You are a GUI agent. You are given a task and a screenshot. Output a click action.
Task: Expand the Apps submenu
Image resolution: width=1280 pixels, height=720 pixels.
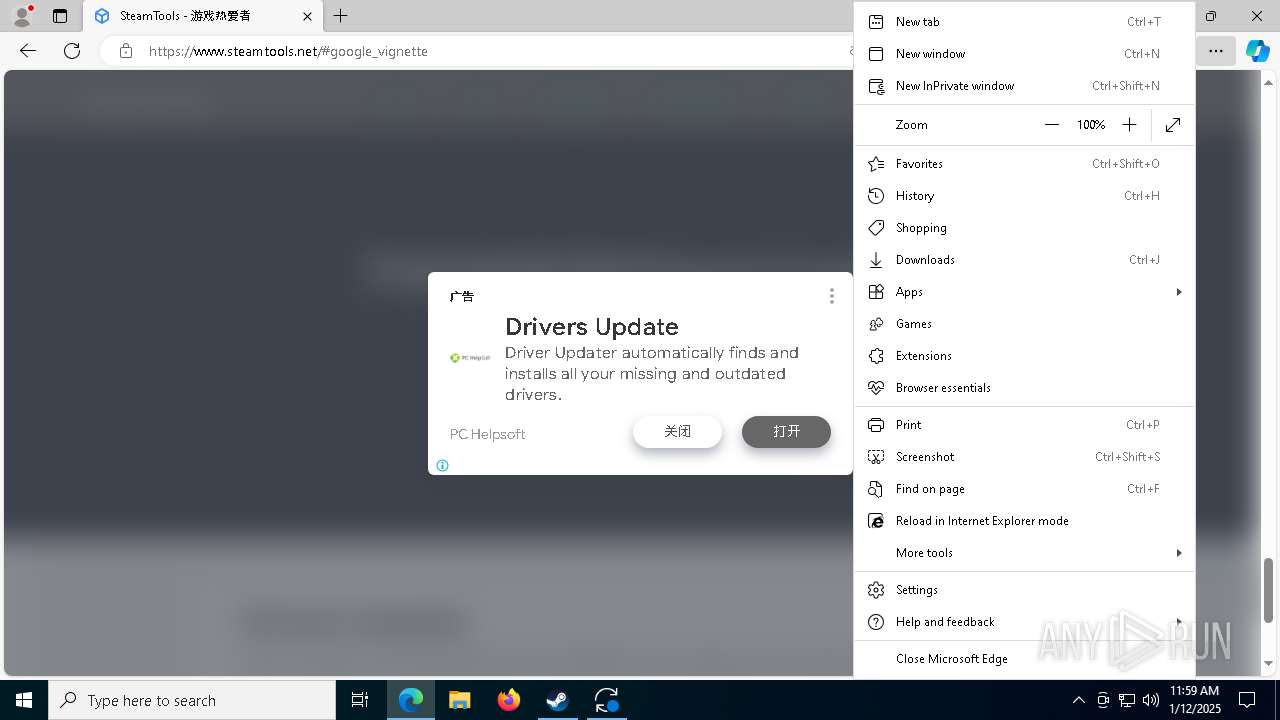1025,292
